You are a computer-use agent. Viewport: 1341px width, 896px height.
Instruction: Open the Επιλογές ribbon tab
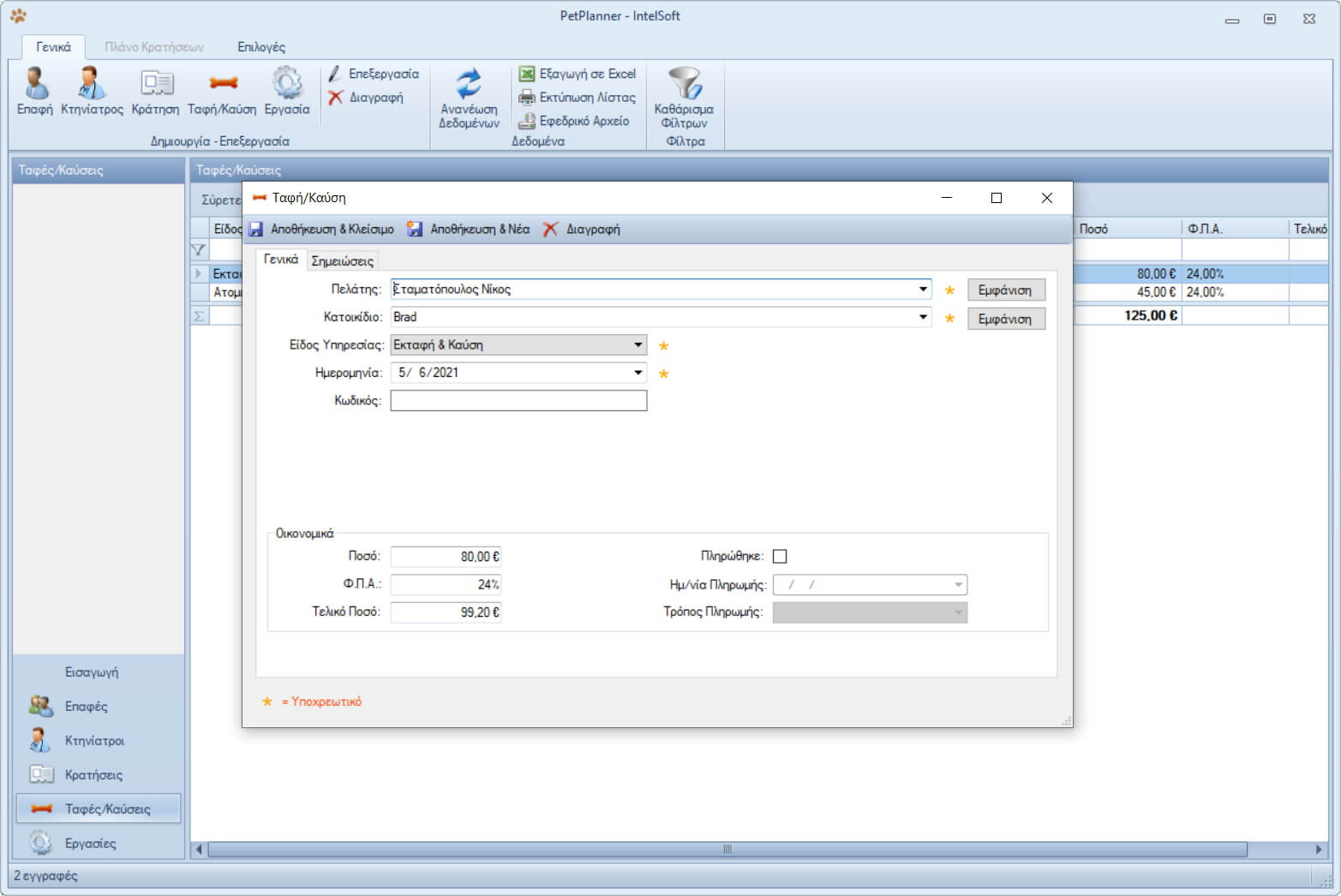click(261, 47)
